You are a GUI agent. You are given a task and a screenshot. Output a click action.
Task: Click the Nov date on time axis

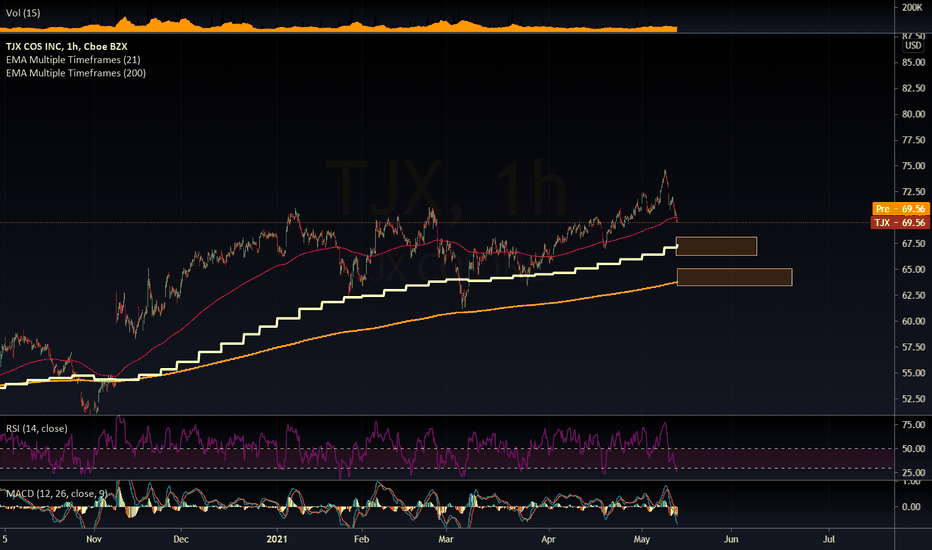point(94,539)
